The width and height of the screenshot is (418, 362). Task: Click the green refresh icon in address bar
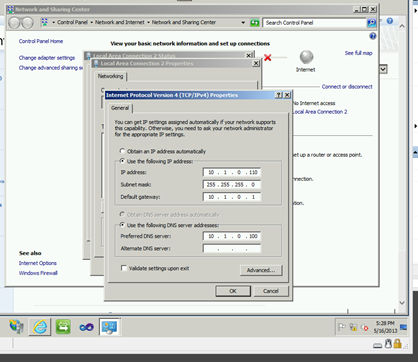pos(255,23)
